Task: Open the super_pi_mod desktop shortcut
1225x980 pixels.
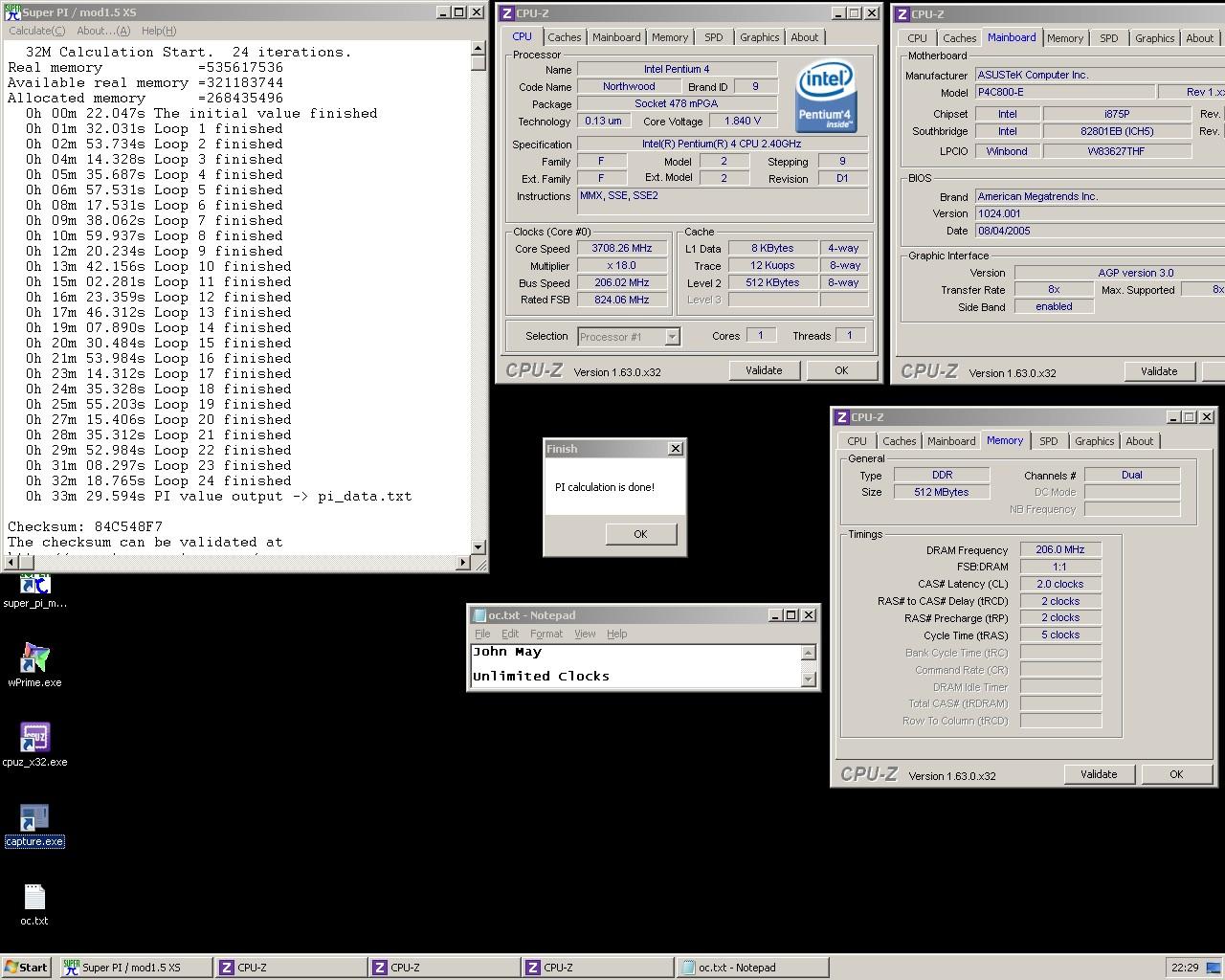Action: [x=34, y=589]
